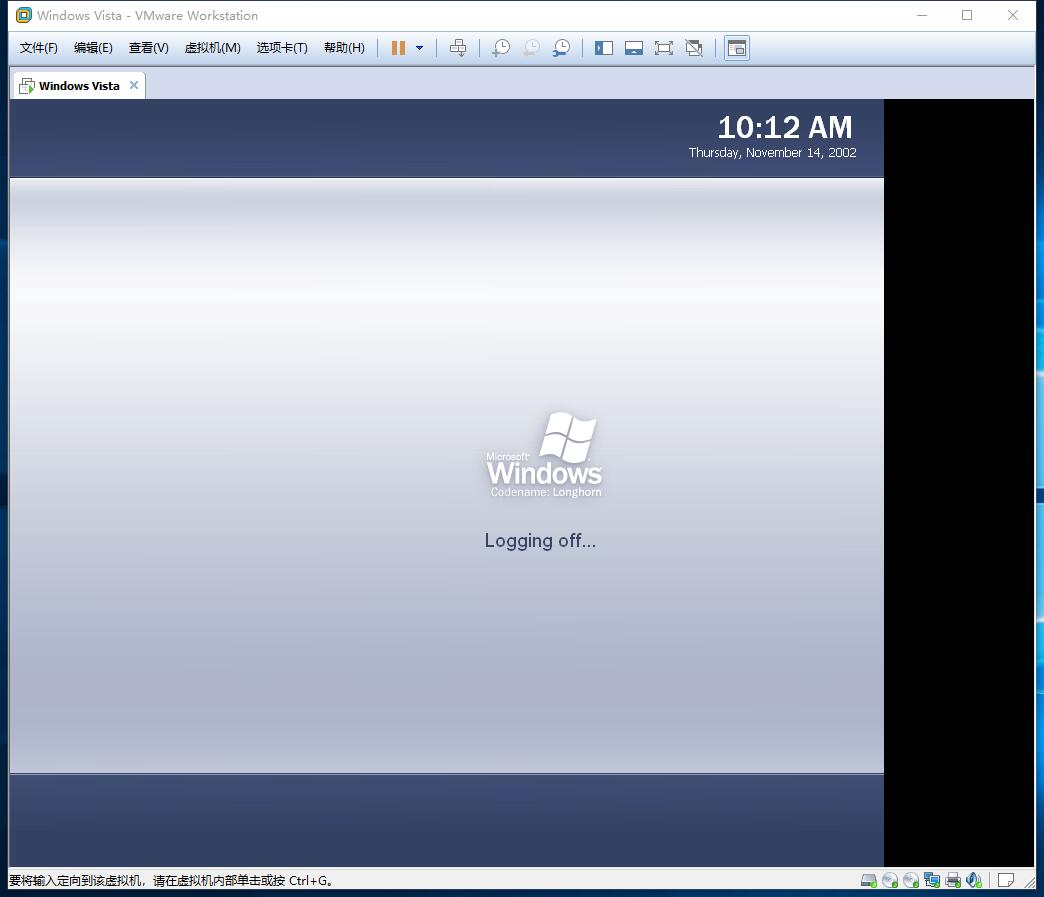Open the snapshot manager

click(561, 48)
